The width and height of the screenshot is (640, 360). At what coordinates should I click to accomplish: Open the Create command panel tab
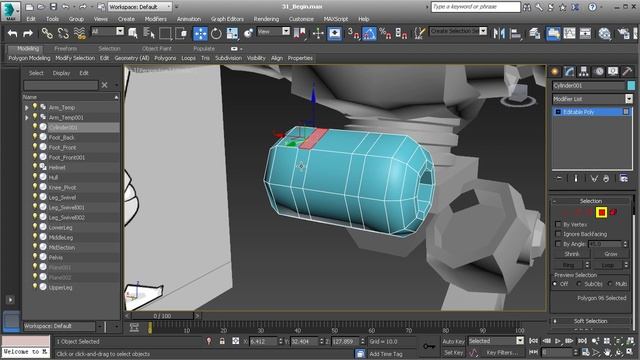click(x=555, y=72)
